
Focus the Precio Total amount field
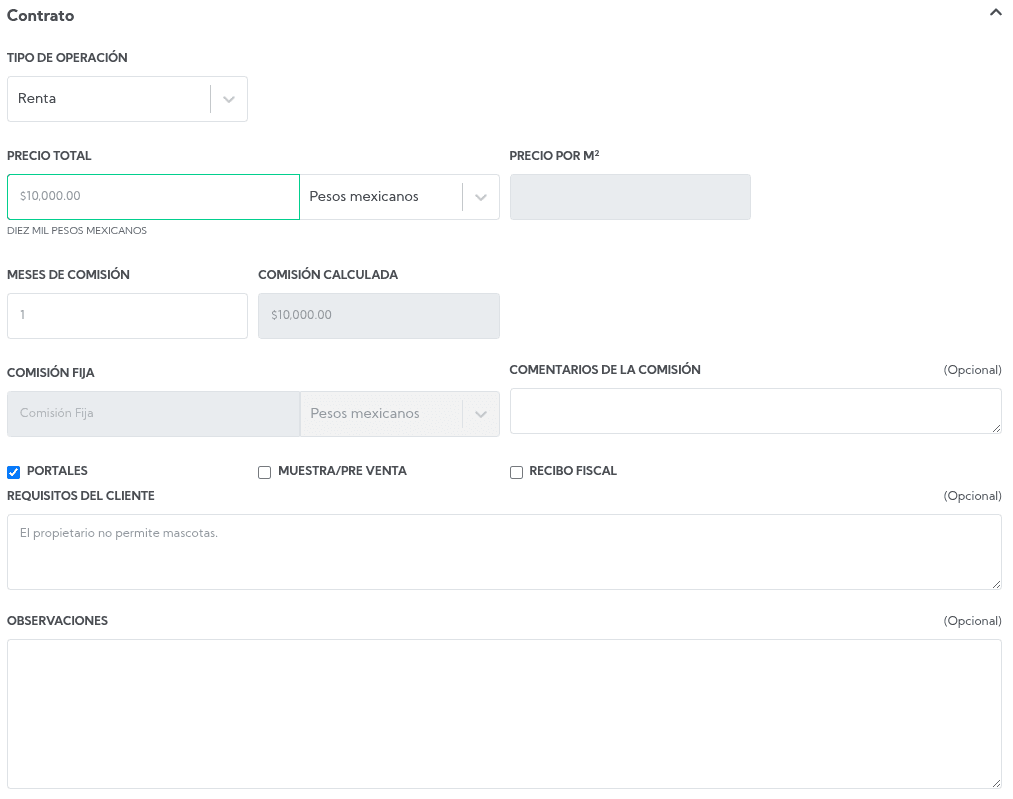coord(153,197)
